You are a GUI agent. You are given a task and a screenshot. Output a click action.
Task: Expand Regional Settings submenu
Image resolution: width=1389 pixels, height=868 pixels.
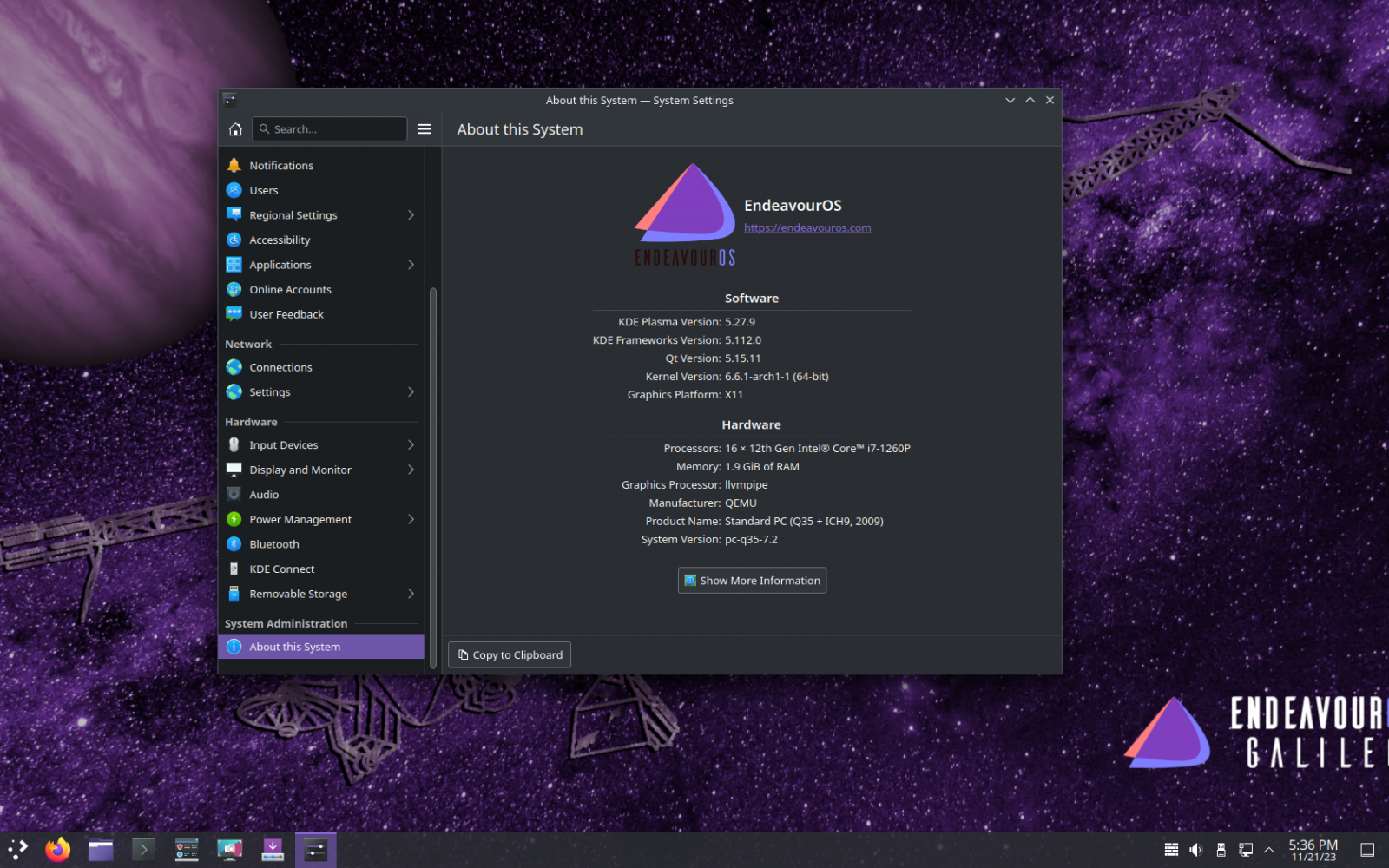[411, 215]
